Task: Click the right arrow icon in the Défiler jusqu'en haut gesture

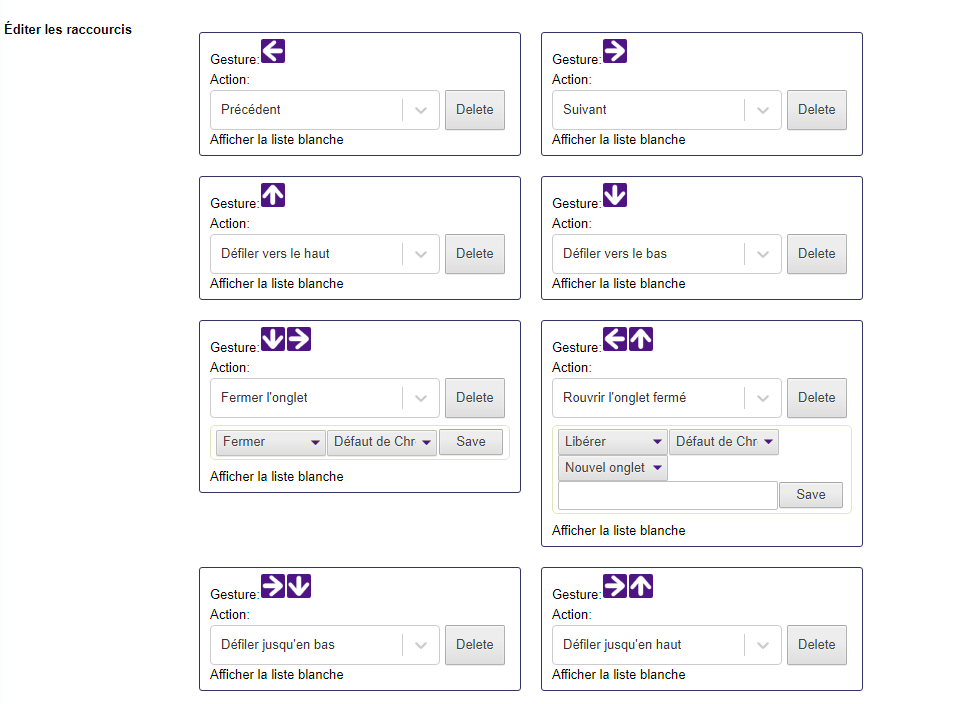Action: click(615, 586)
